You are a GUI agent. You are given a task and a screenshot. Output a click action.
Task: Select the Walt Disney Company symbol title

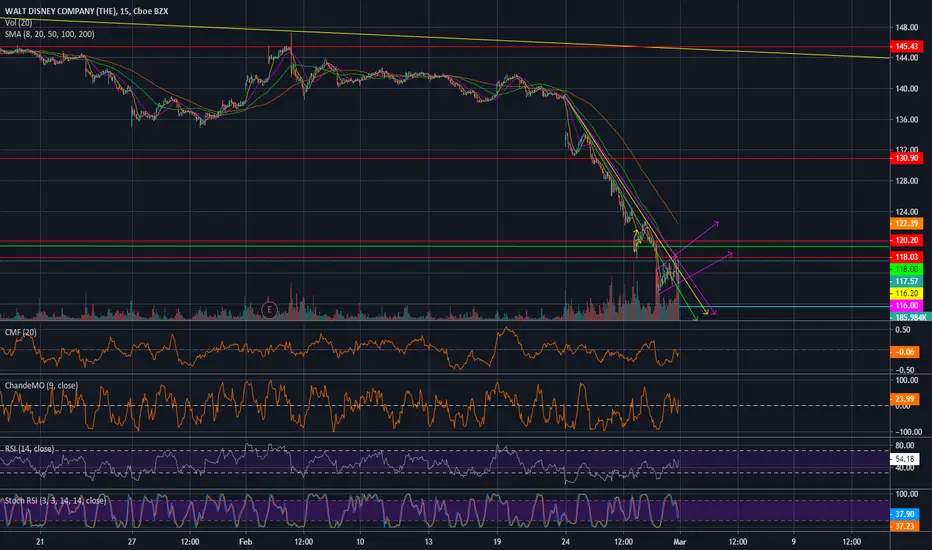pos(87,11)
